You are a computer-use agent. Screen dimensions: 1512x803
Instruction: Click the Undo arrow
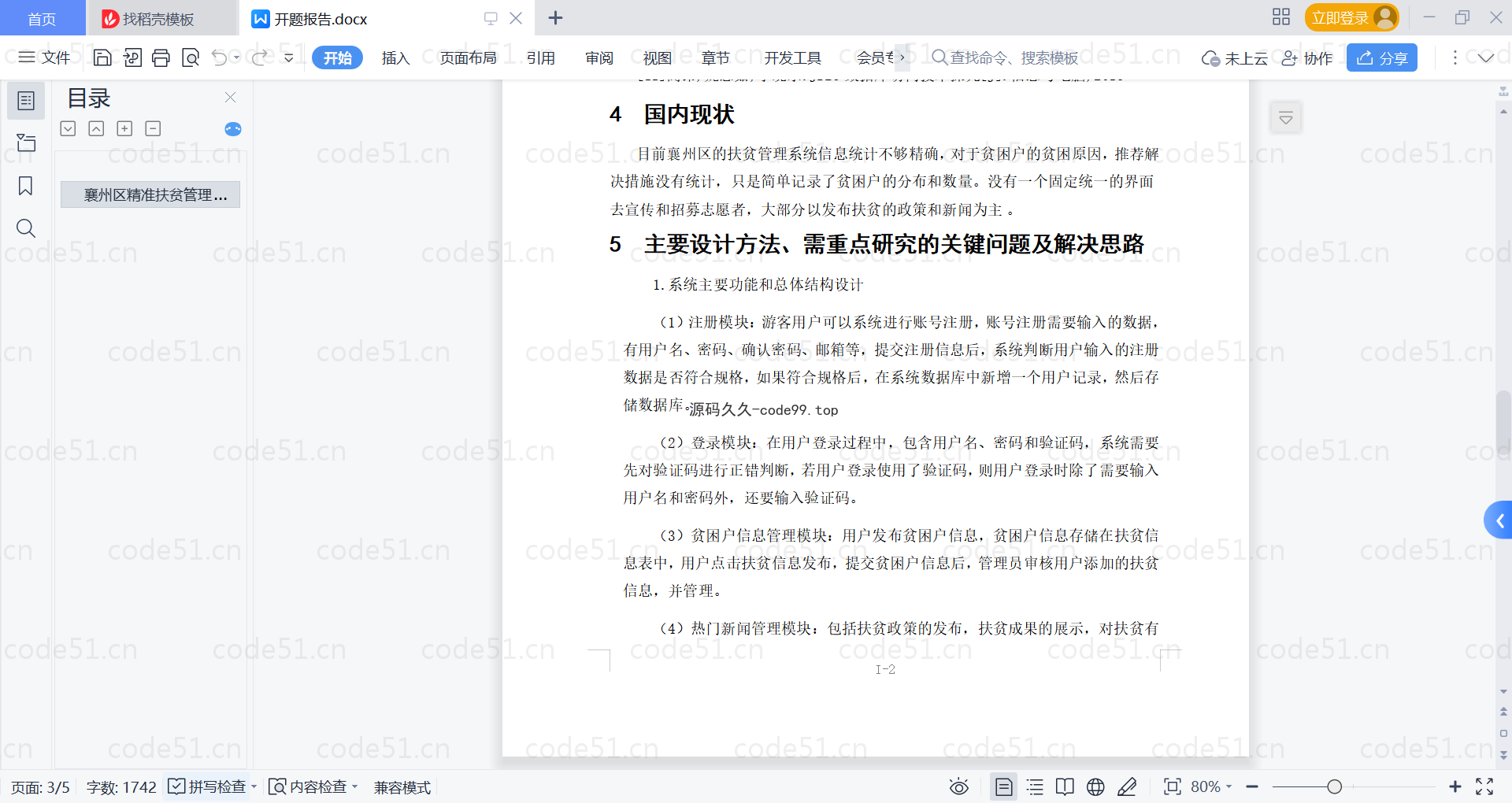(220, 57)
